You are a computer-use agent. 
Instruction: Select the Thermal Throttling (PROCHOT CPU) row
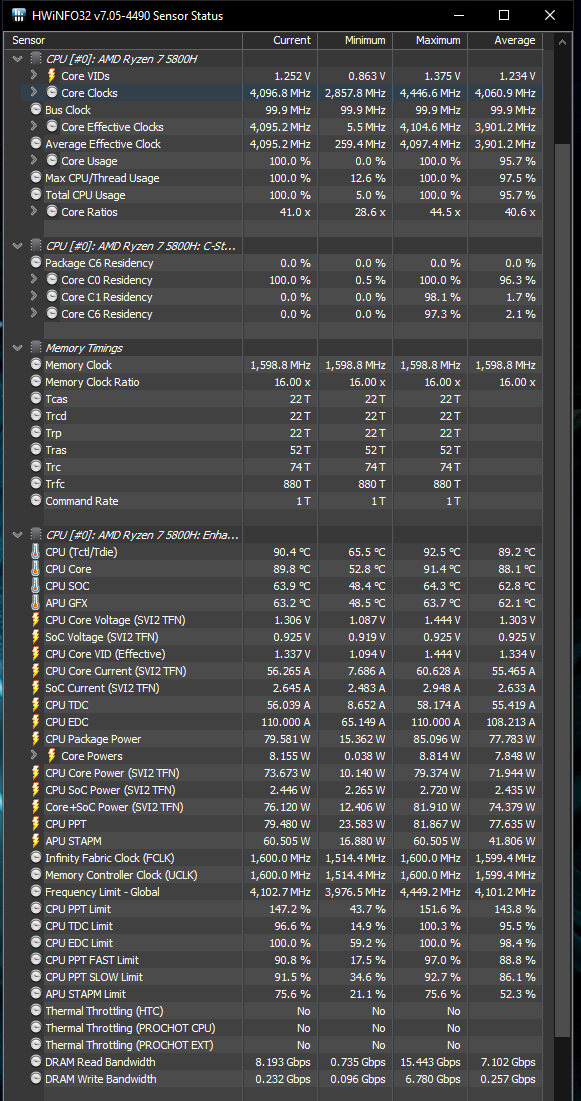click(x=274, y=1028)
